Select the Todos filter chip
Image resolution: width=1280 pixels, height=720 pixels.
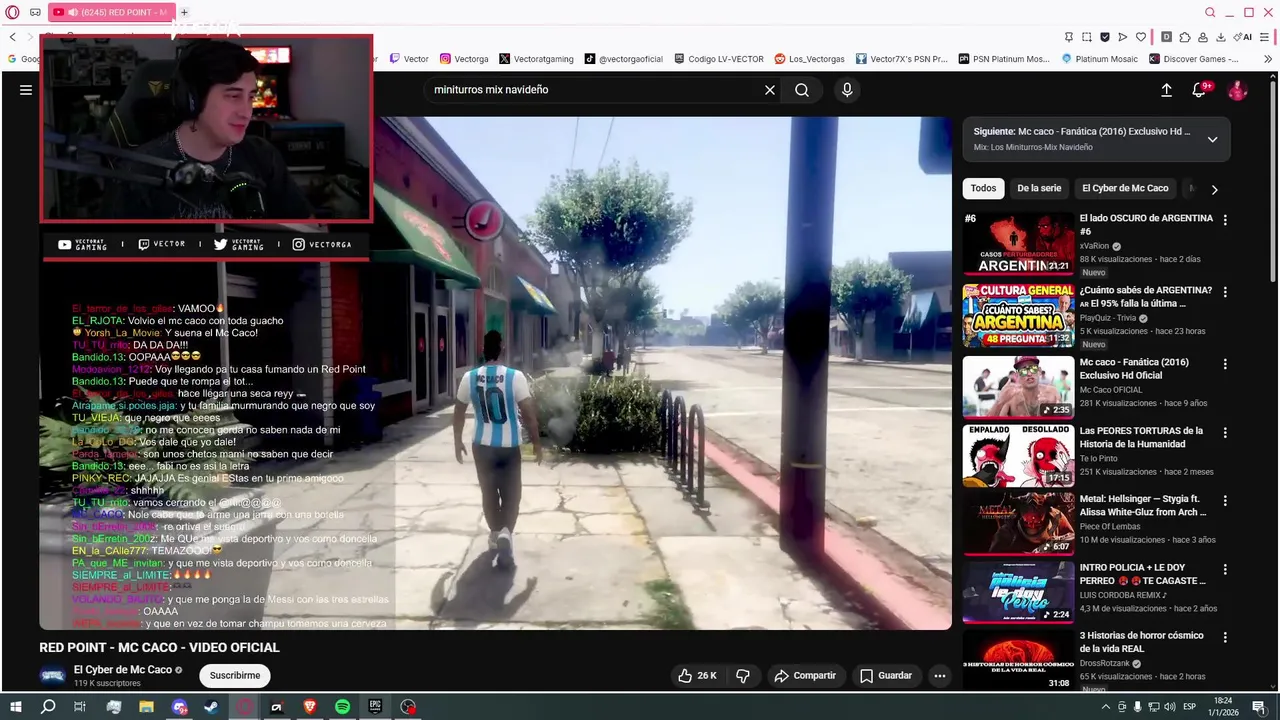coord(983,188)
